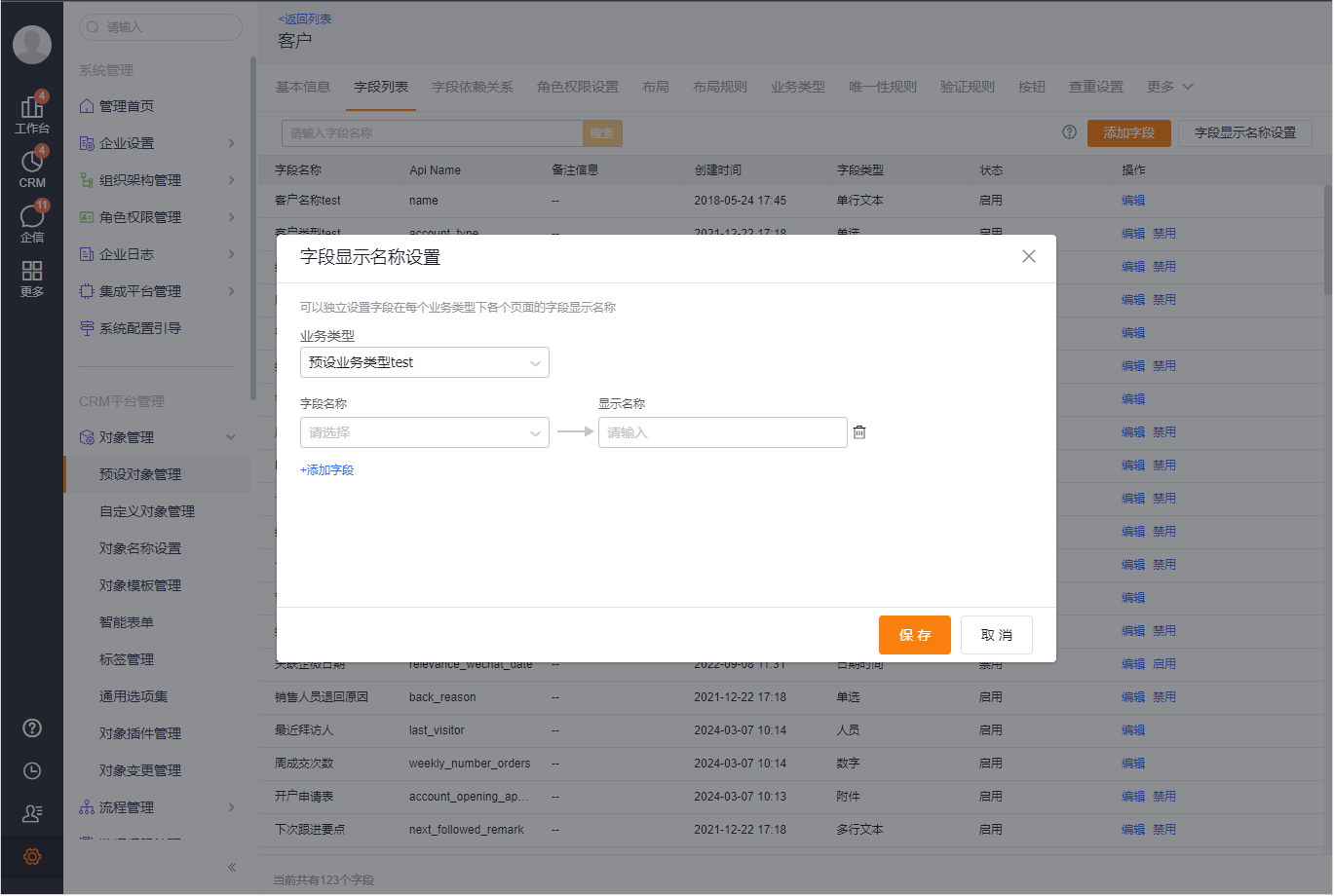Image resolution: width=1334 pixels, height=896 pixels.
Task: Click the contact-person icon near sidebar bottom
Action: (32, 813)
